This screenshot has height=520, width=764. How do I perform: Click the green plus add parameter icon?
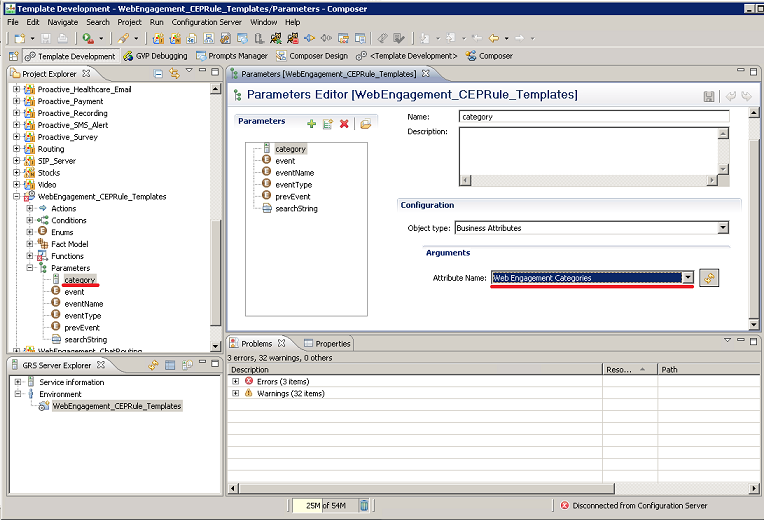pyautogui.click(x=312, y=124)
